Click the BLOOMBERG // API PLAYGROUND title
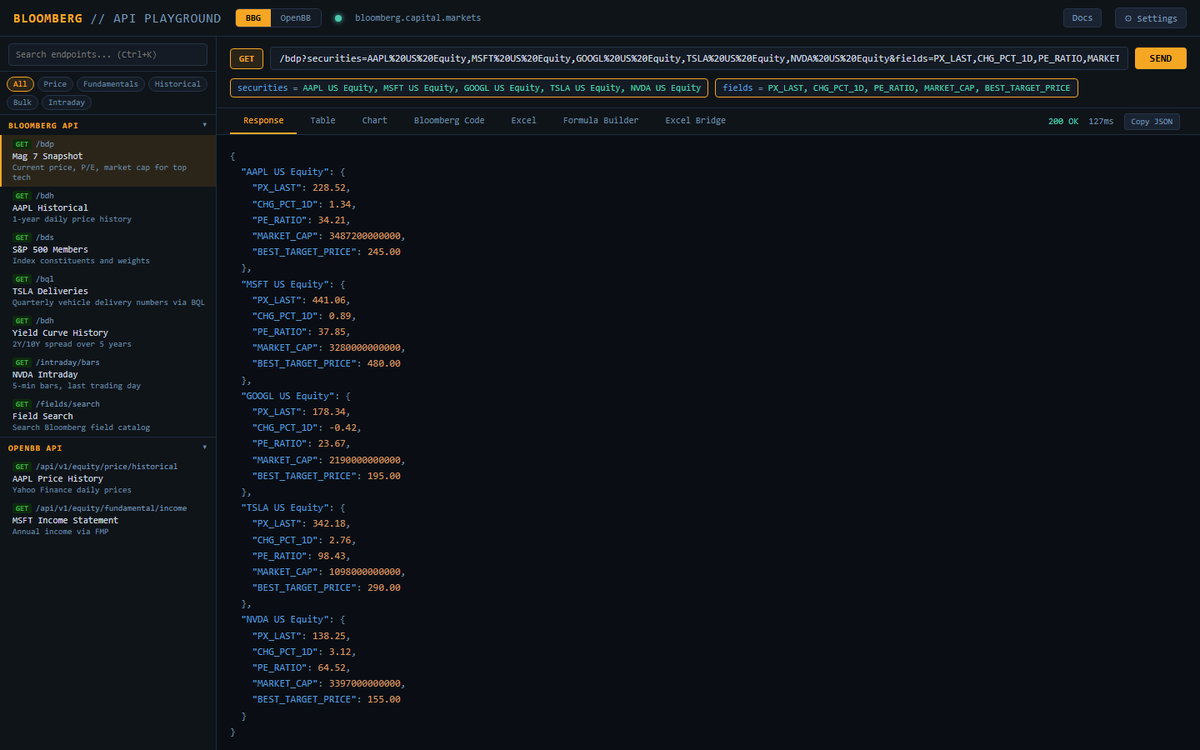The height and width of the screenshot is (750, 1200). point(117,18)
